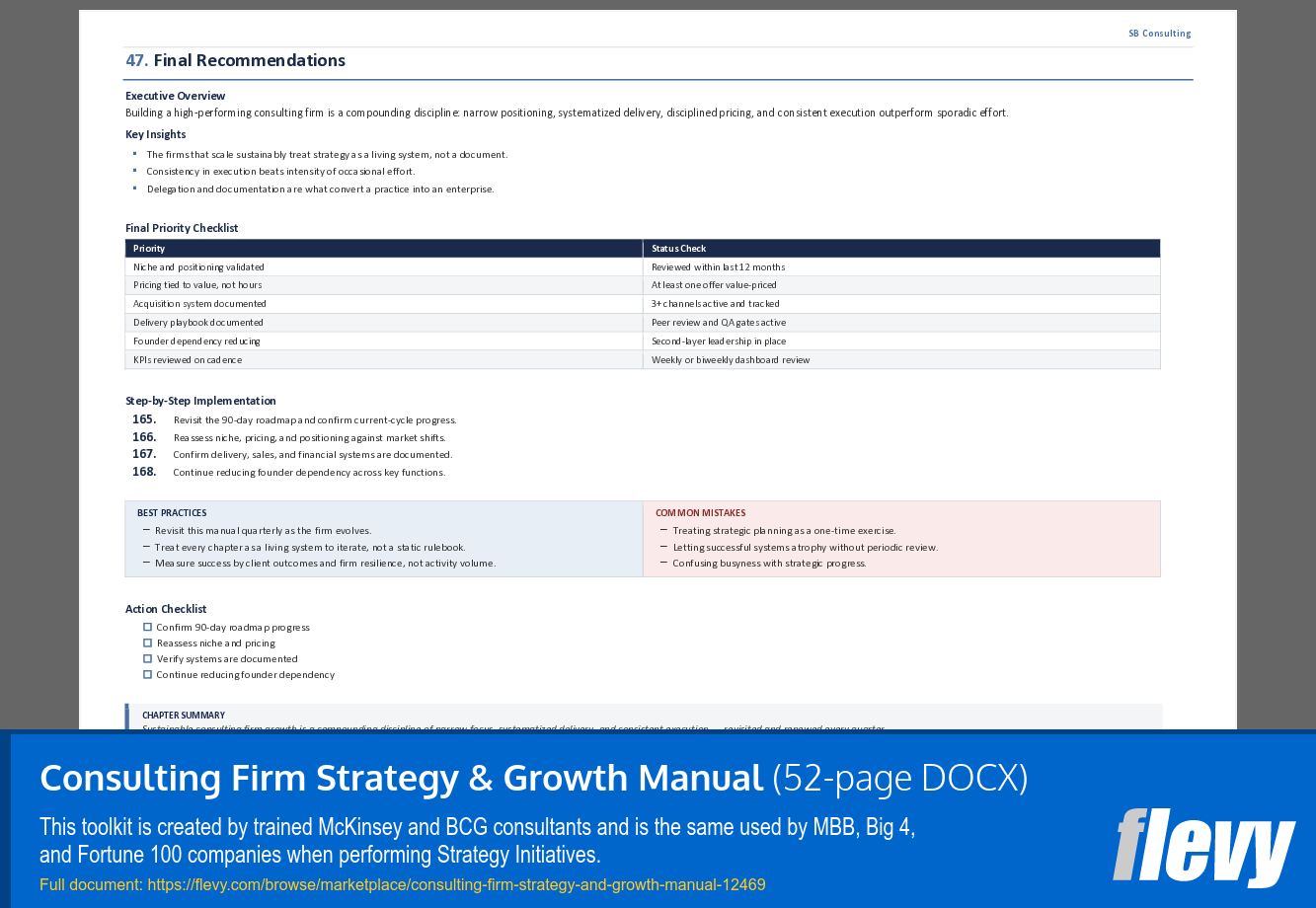The width and height of the screenshot is (1316, 908).
Task: Select the 'Weekly or biweekly dashboard review' cell
Action: pos(901,360)
